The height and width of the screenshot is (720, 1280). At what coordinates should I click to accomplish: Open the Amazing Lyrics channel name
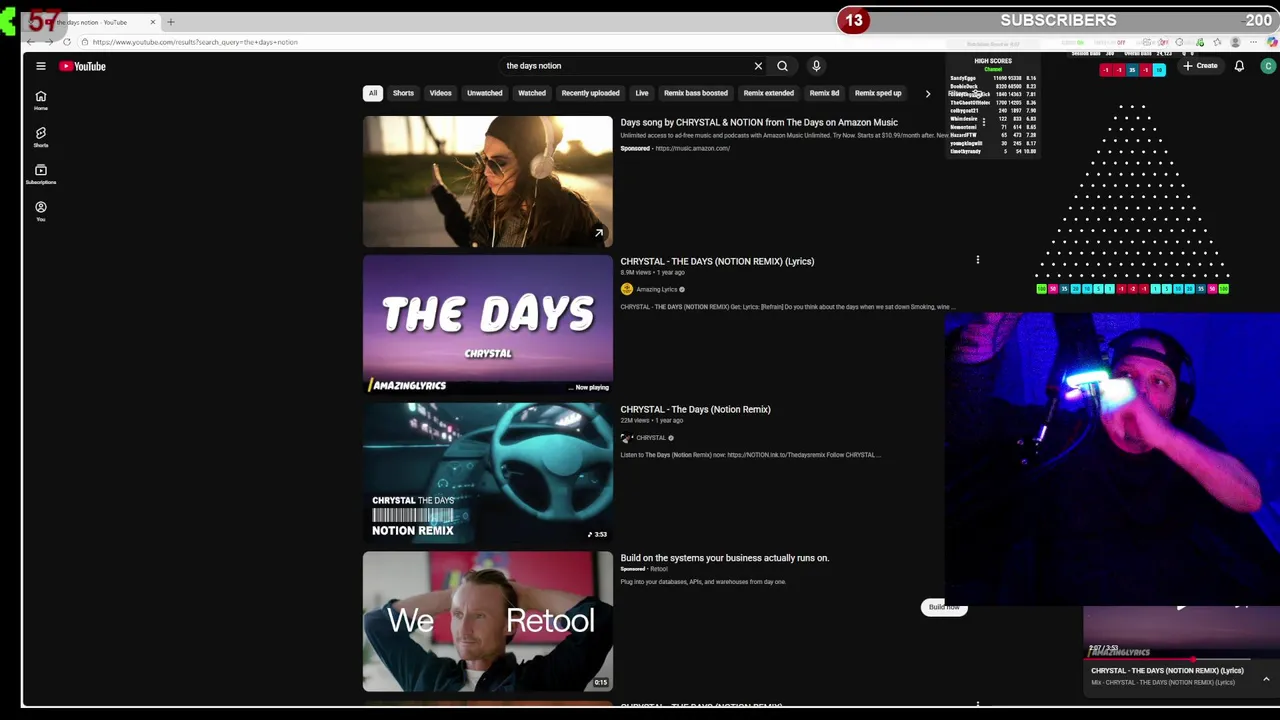(657, 290)
